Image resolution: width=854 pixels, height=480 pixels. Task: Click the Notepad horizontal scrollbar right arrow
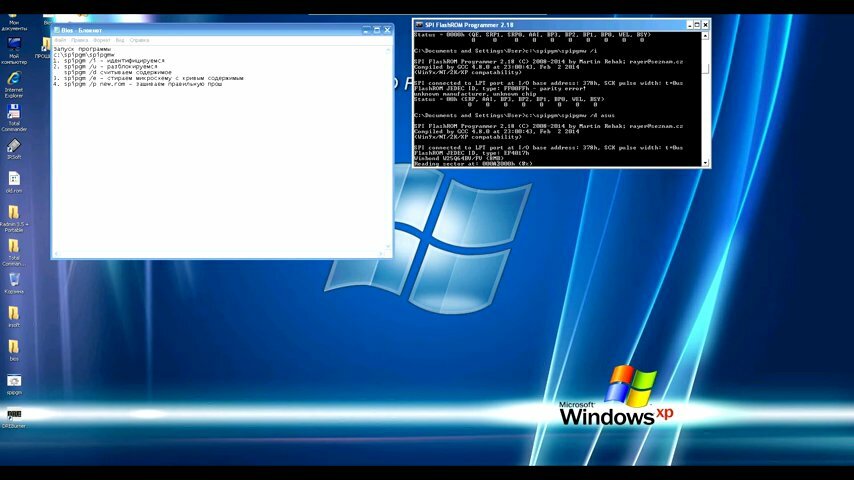381,254
